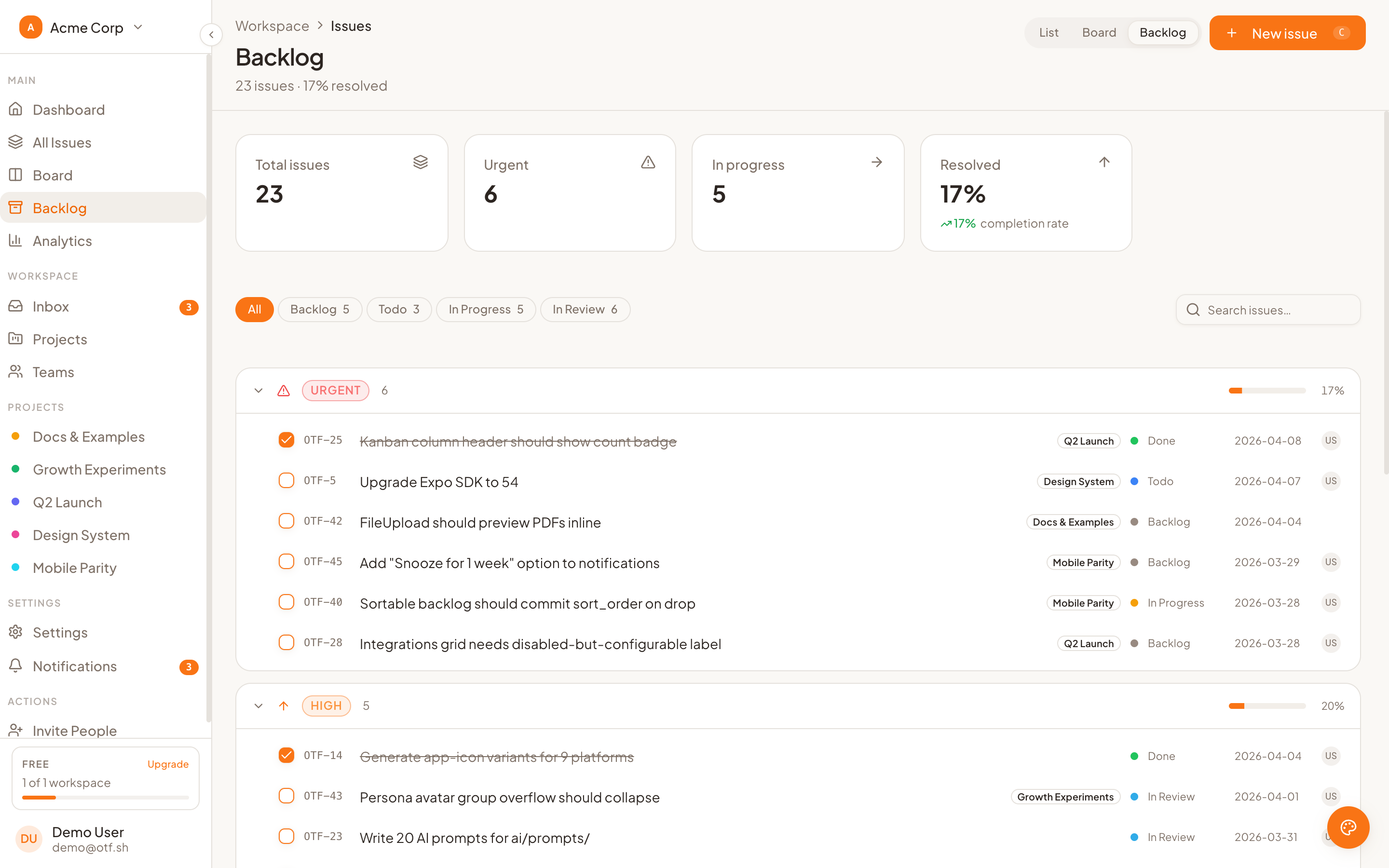Open the Docs & Examples project
The width and height of the screenshot is (1389, 868).
pyautogui.click(x=103, y=436)
